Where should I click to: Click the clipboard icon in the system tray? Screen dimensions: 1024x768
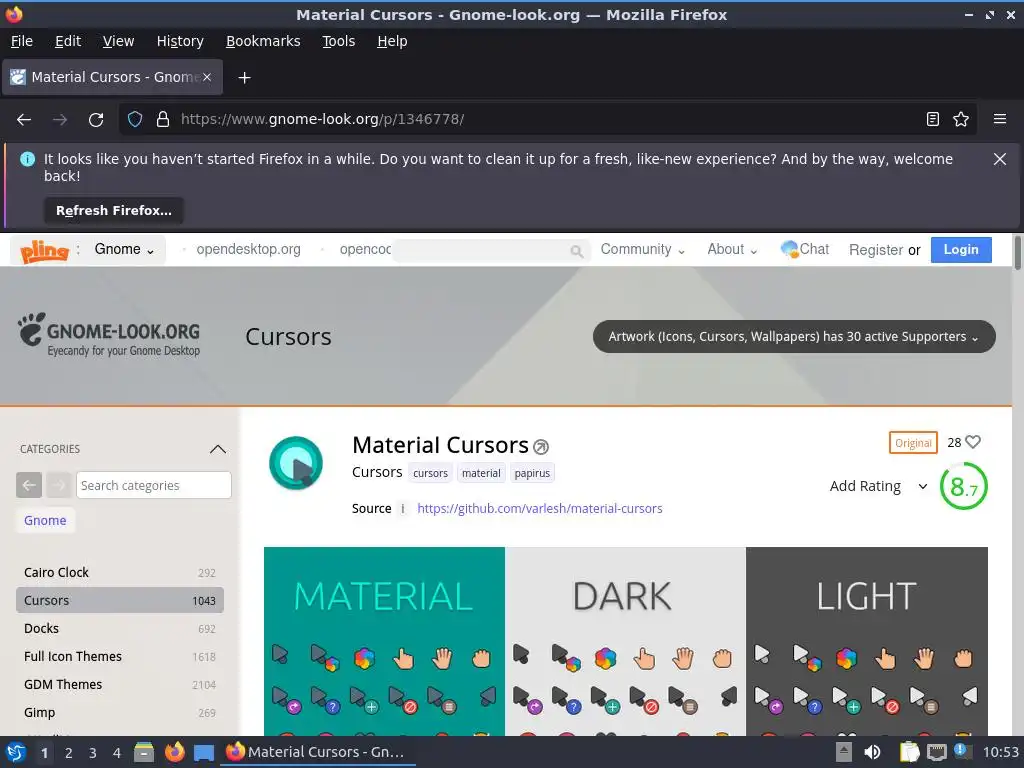pyautogui.click(x=909, y=752)
